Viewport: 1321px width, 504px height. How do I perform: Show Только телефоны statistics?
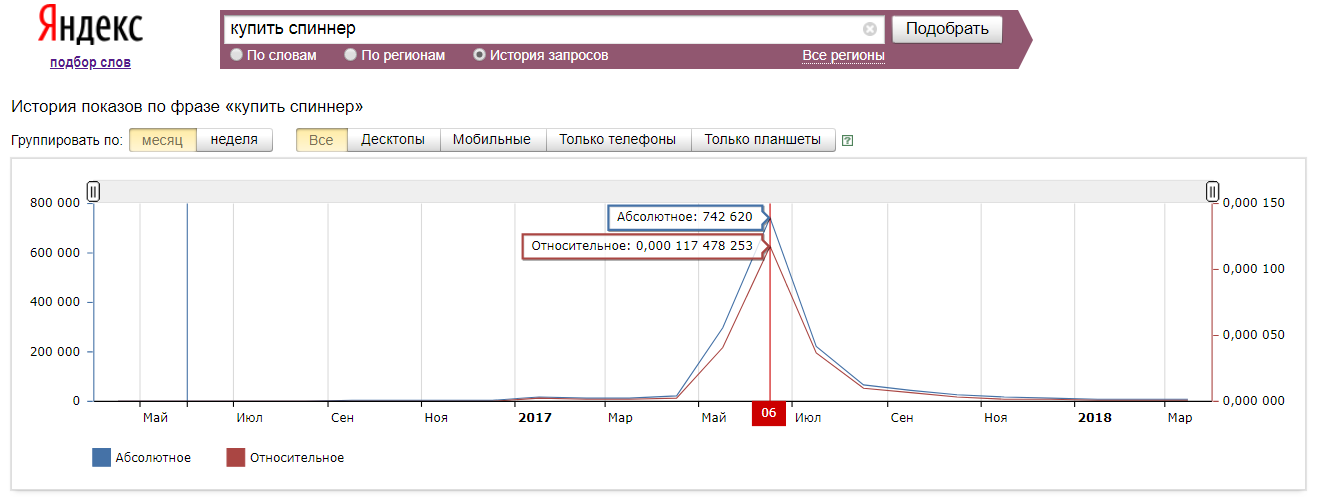[x=617, y=140]
